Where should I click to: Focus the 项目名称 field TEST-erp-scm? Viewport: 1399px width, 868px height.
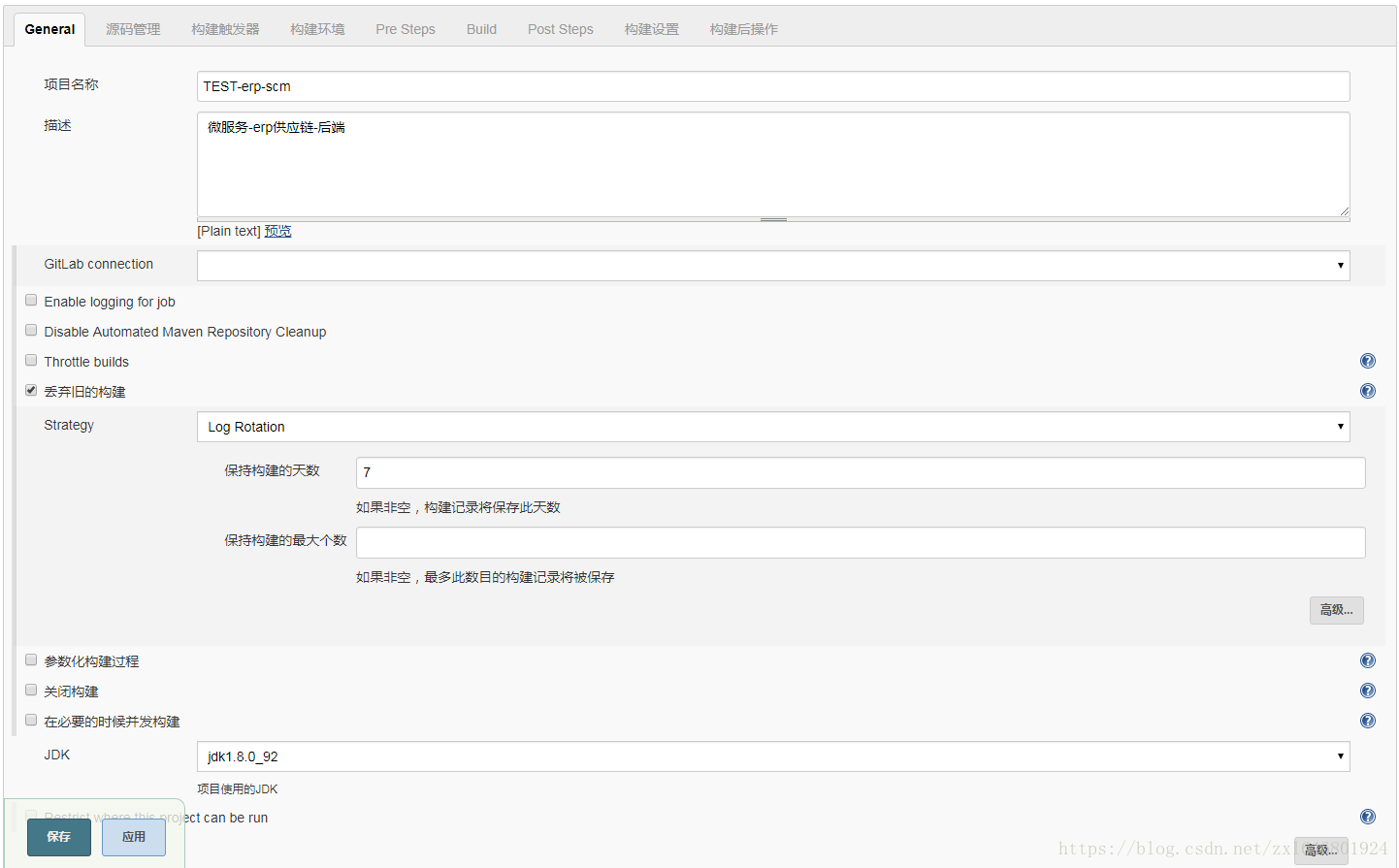[x=773, y=86]
